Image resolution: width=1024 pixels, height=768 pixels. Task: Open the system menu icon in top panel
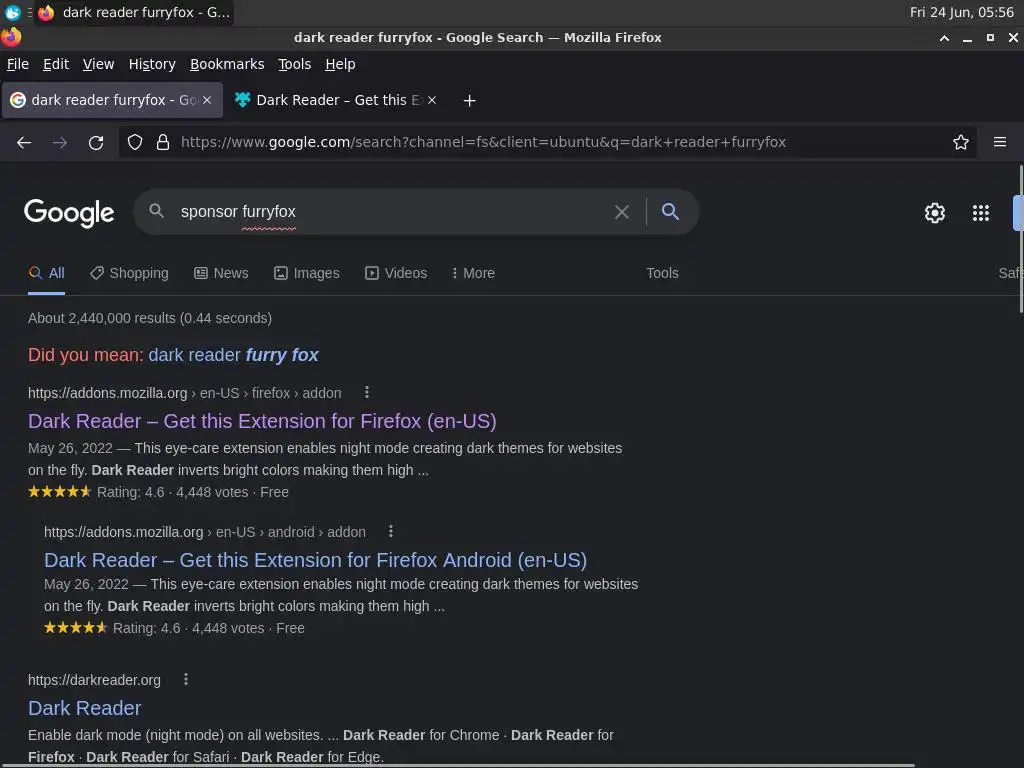point(12,12)
